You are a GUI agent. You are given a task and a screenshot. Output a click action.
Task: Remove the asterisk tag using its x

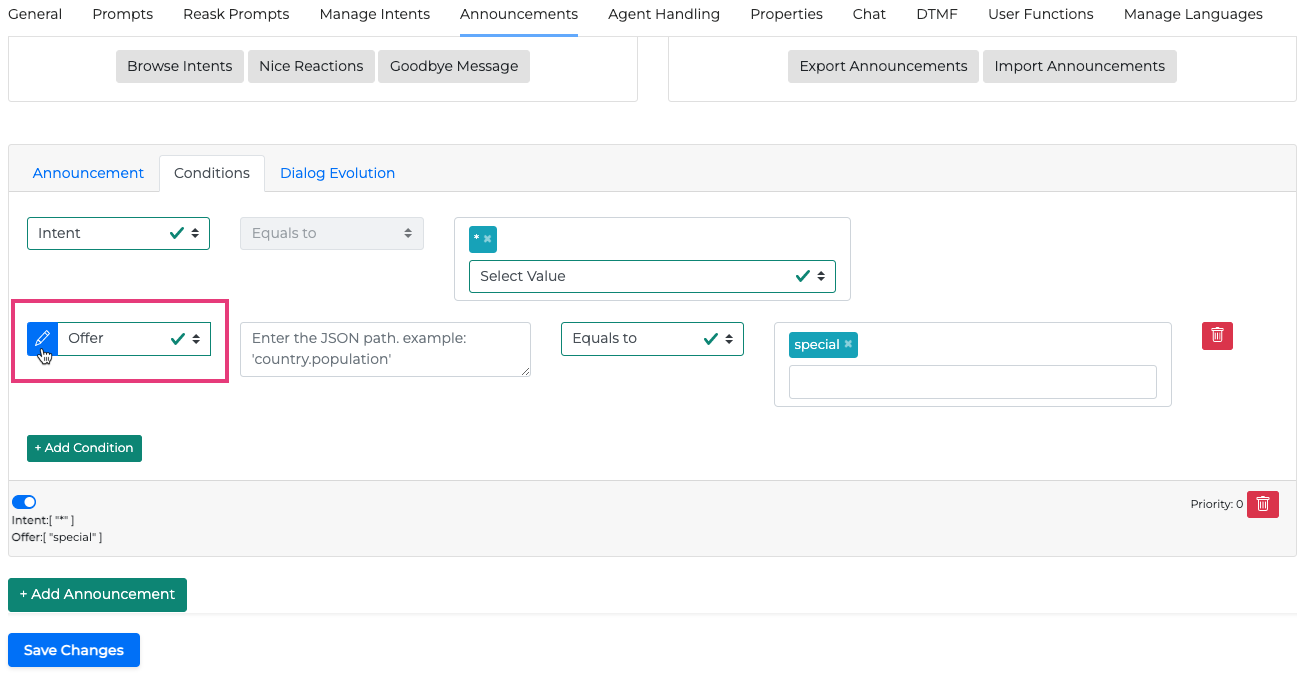pos(488,239)
